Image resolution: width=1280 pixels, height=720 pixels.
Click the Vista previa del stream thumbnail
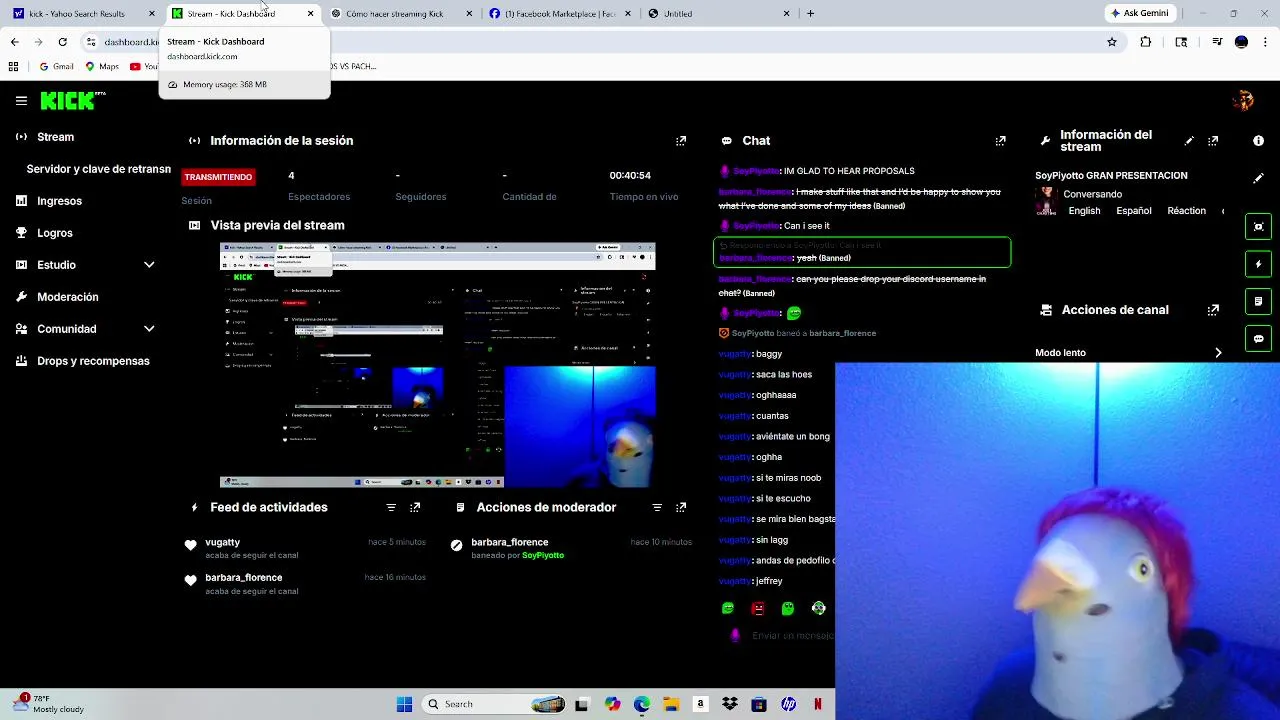437,365
